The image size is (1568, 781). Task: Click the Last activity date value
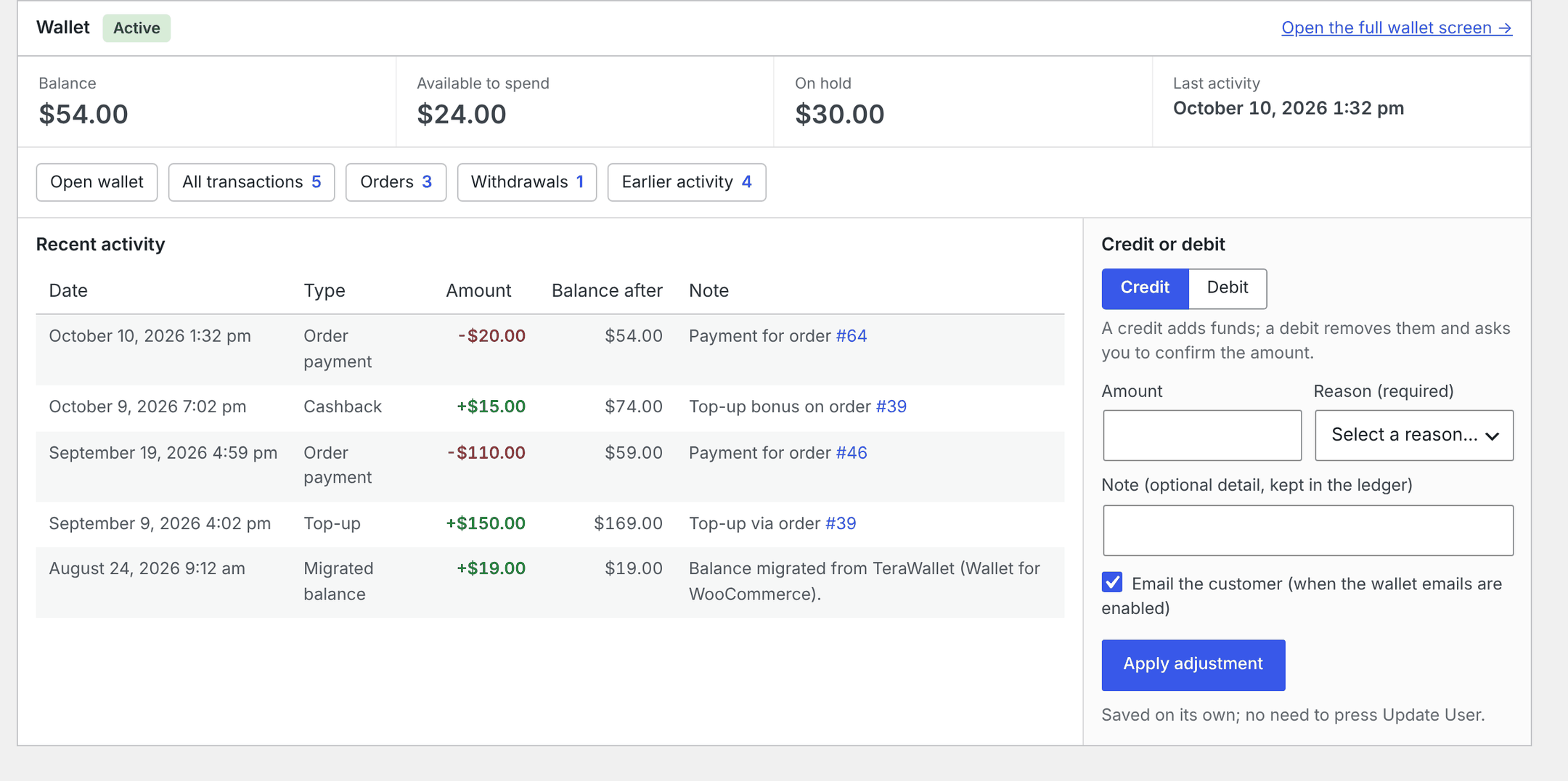(1289, 108)
